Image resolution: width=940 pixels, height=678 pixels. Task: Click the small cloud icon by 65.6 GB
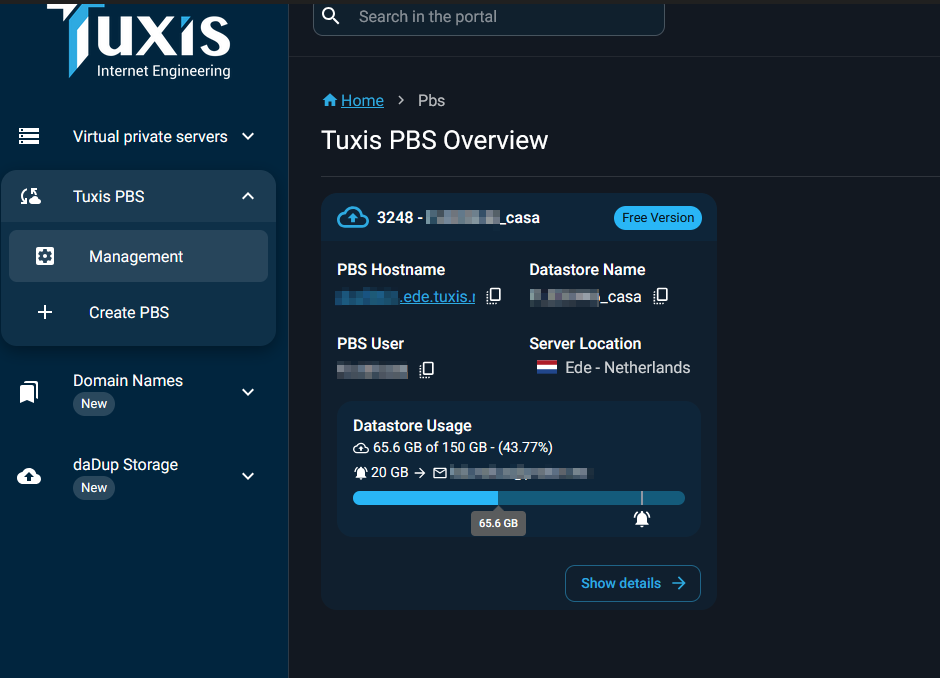click(361, 448)
